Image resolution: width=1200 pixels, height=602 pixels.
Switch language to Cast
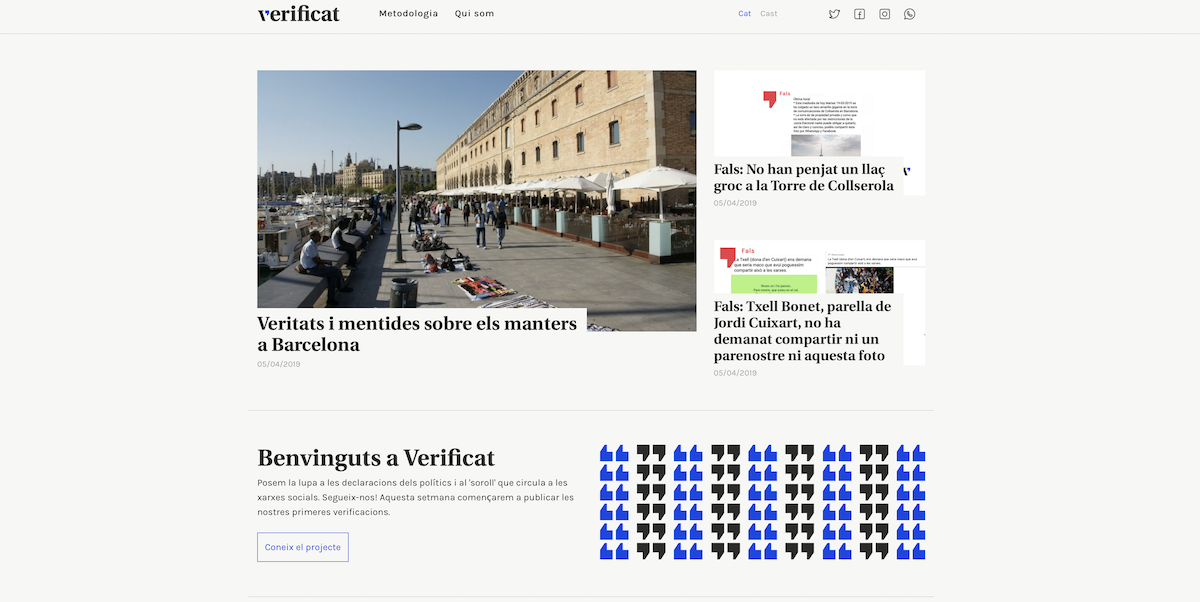click(x=768, y=14)
